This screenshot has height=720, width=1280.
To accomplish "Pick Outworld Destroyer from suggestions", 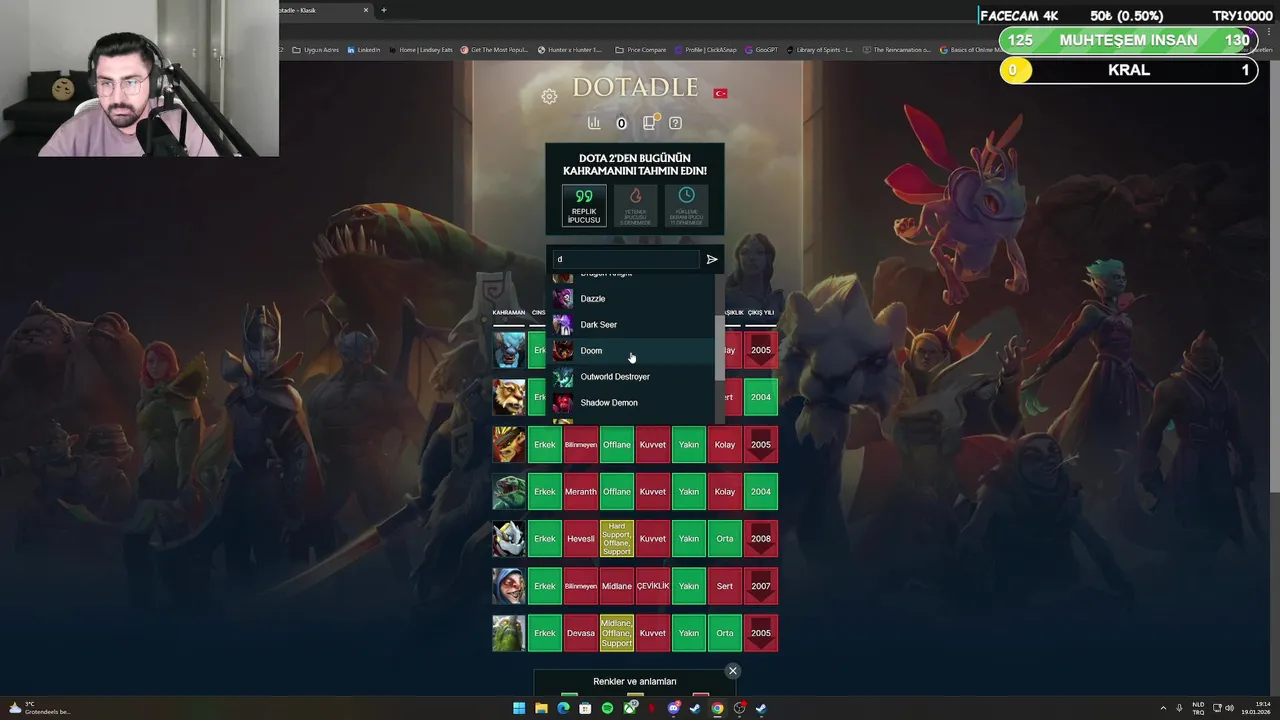I will 633,376.
